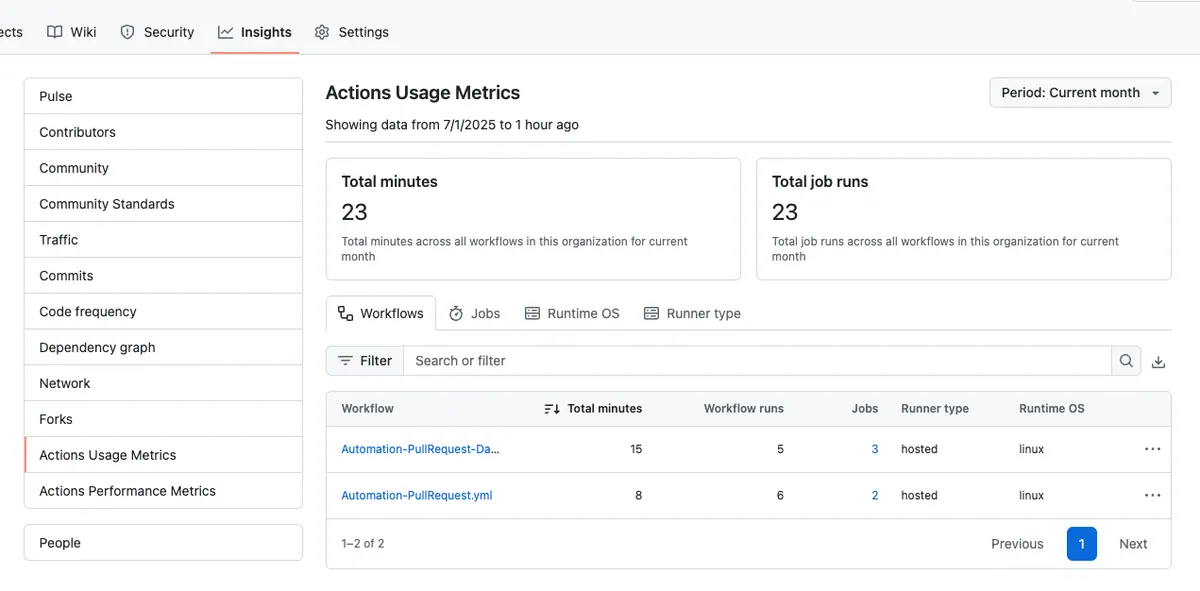Switch to the Runtime OS tab
This screenshot has height=591, width=1200.
click(572, 313)
